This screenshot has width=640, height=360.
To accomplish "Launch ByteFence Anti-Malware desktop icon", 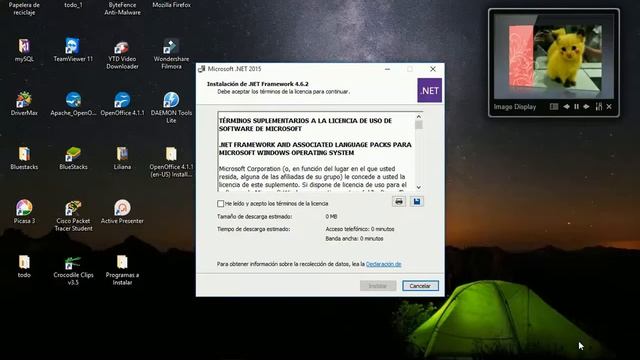I will coord(122,9).
